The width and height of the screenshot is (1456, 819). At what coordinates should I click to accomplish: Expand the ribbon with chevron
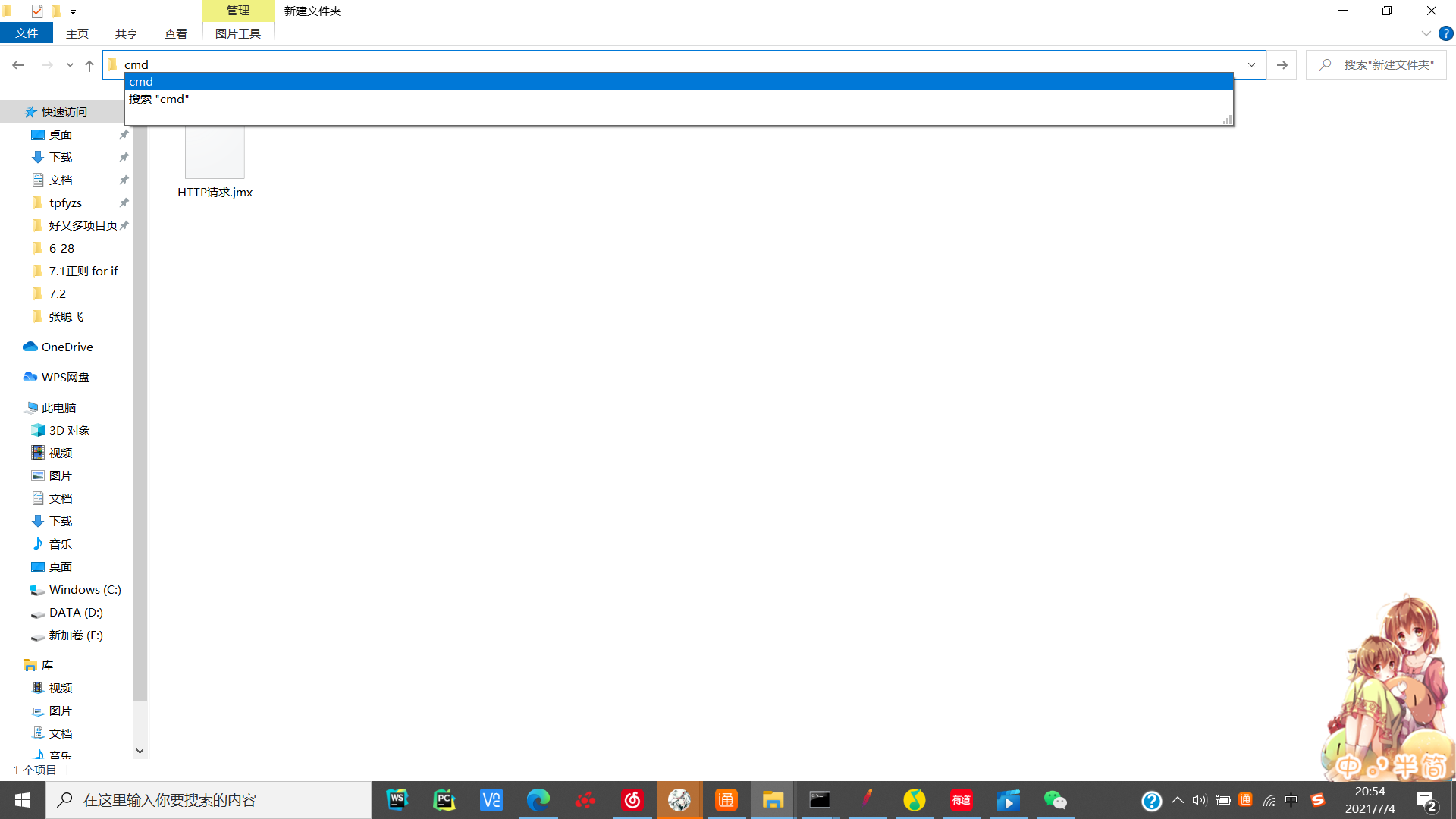pos(1426,33)
